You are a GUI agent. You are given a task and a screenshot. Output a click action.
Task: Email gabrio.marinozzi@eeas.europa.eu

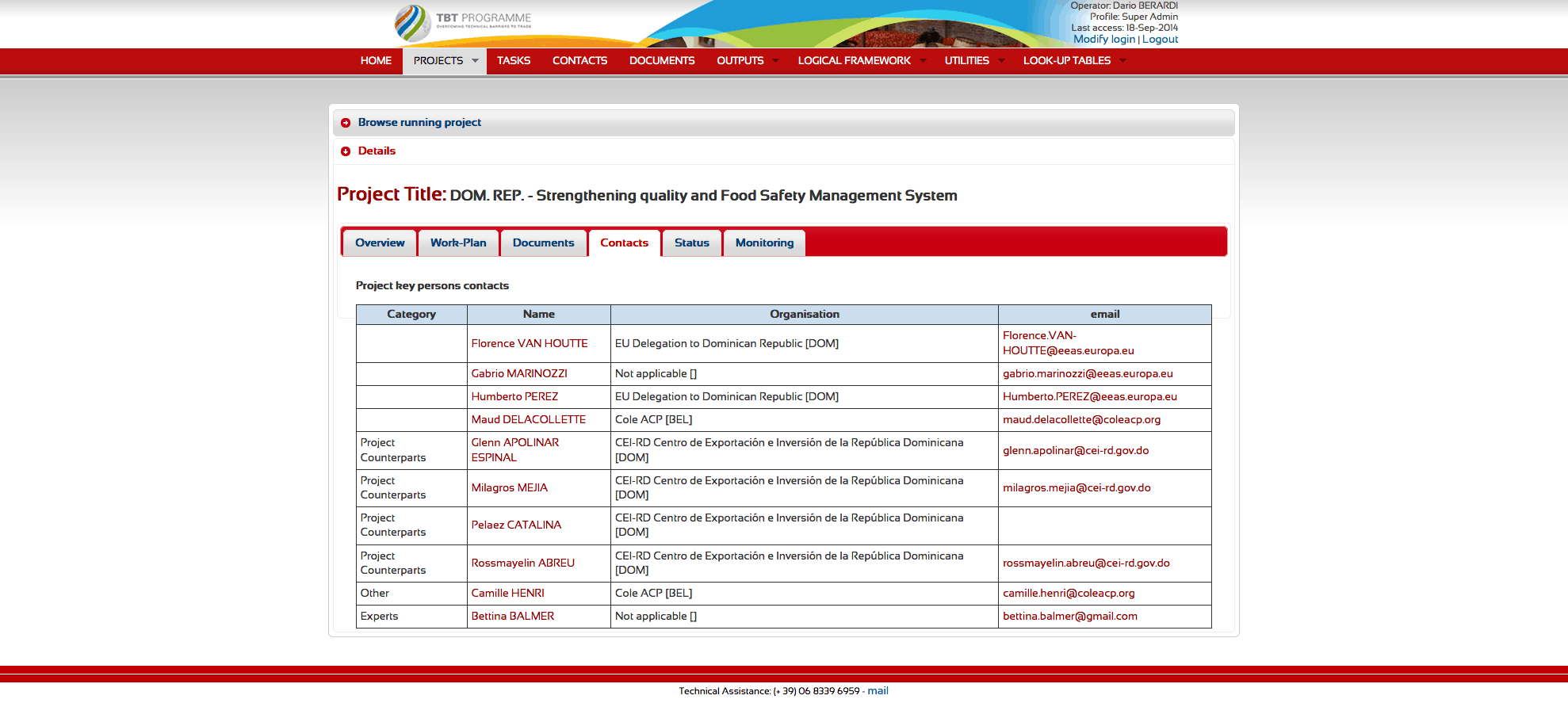1088,373
